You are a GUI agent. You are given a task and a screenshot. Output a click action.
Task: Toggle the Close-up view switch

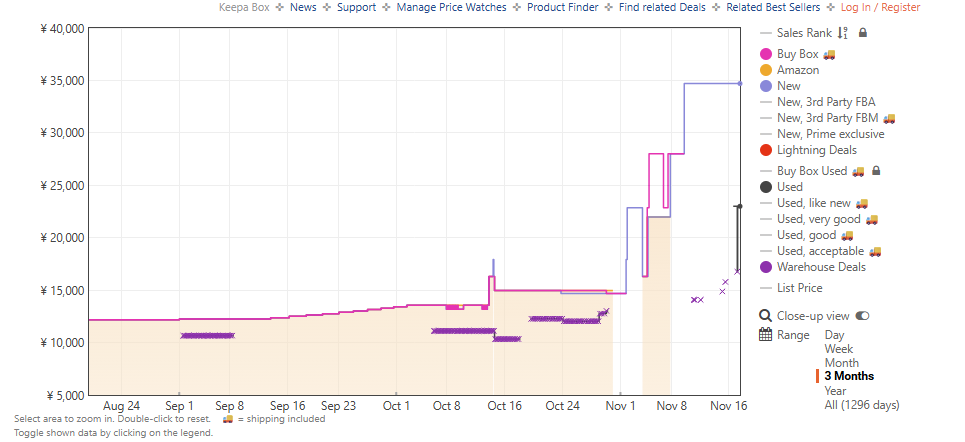click(862, 316)
